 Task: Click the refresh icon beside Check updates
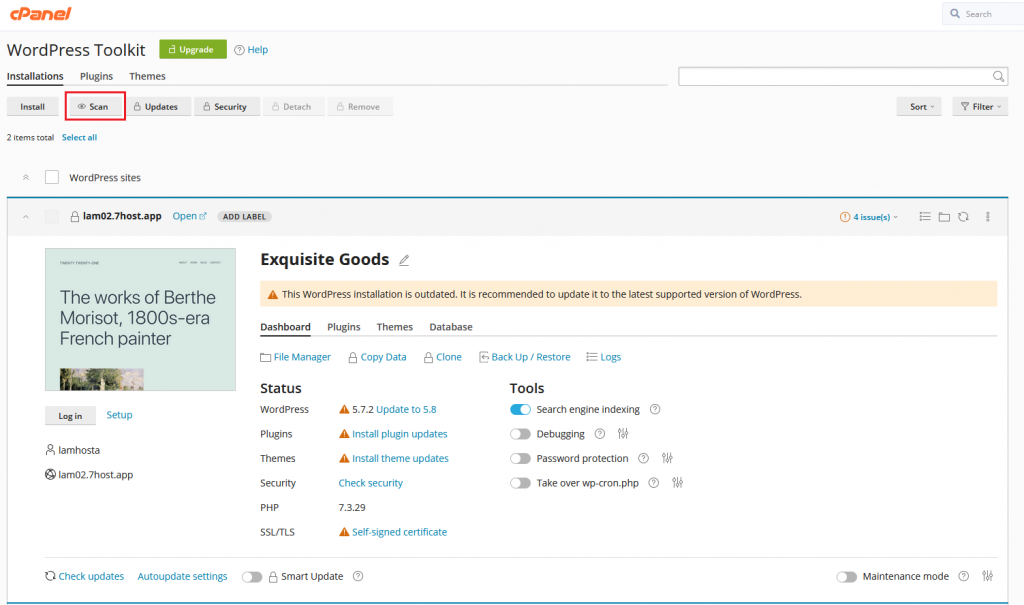coord(50,576)
